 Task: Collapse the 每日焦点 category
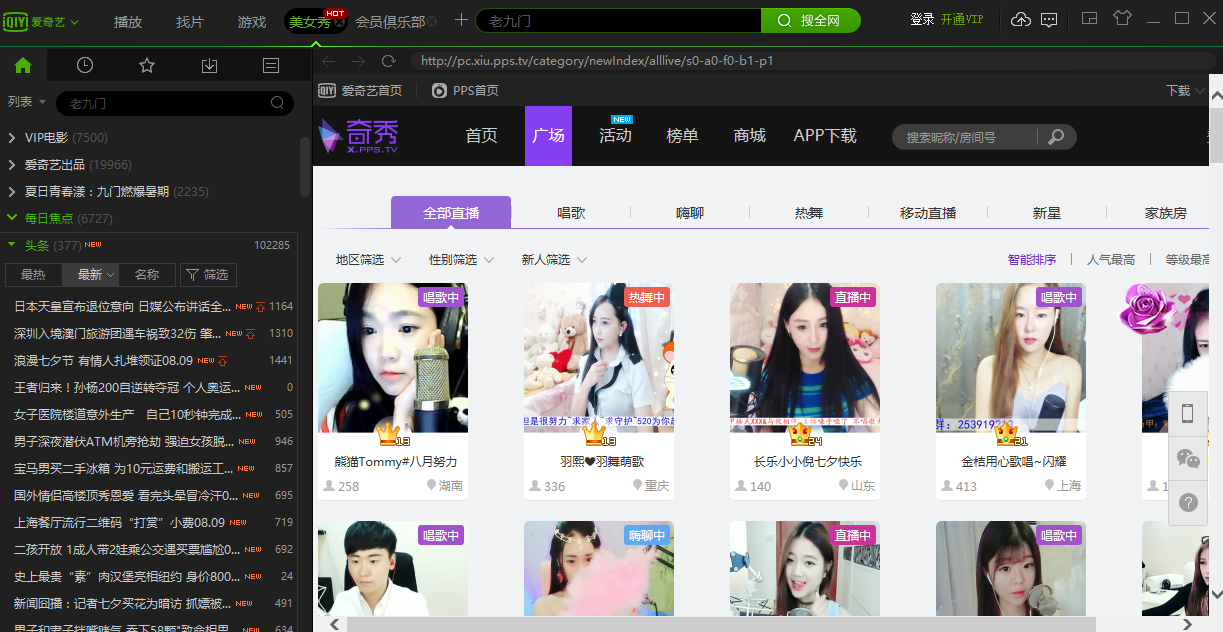[12, 218]
